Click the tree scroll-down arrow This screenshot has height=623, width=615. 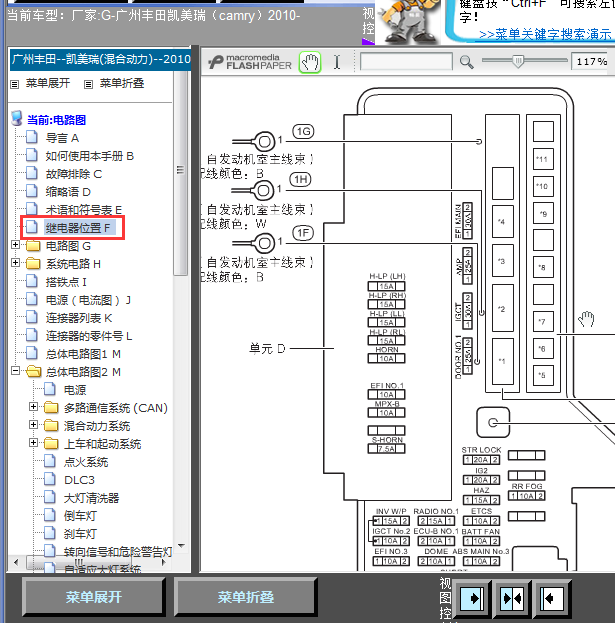pyautogui.click(x=181, y=546)
